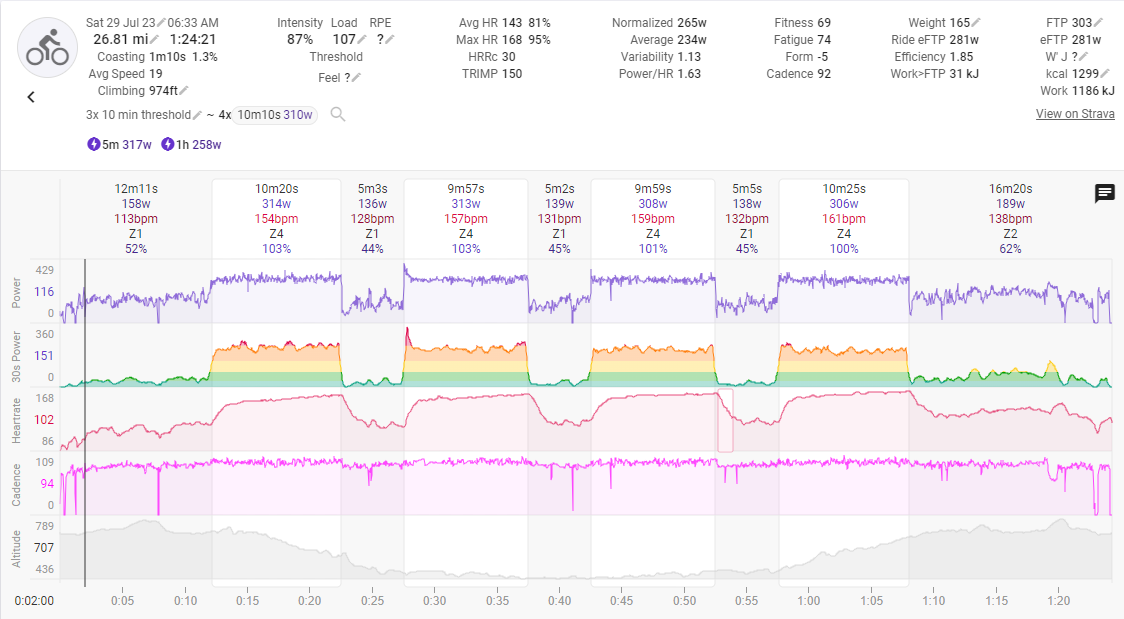Click the small highlighted heart rate selection box
The width and height of the screenshot is (1124, 619).
725,421
